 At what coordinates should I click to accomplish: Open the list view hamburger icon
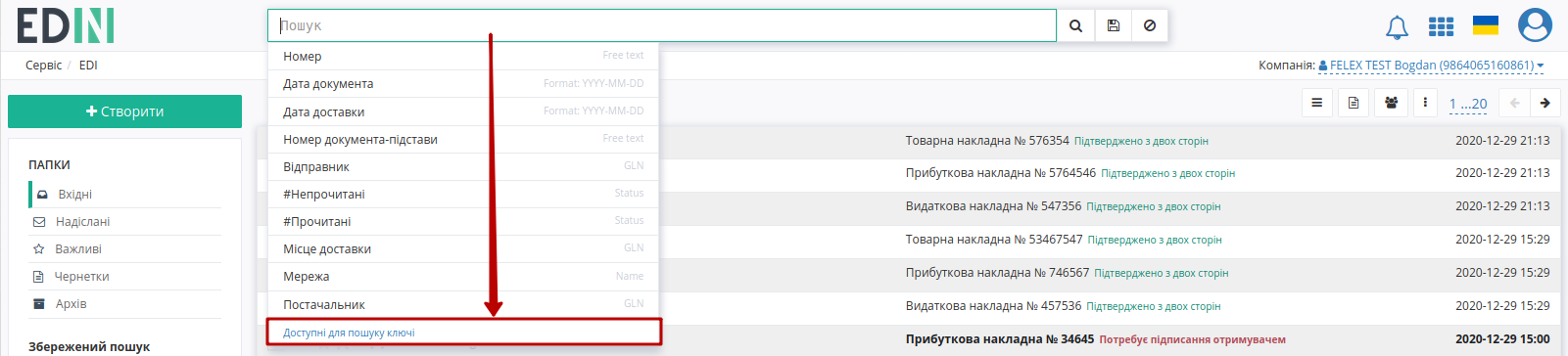(1316, 103)
